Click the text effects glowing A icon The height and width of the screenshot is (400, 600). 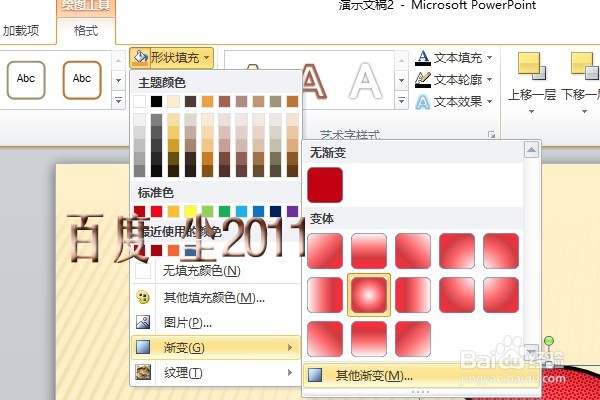coord(423,102)
